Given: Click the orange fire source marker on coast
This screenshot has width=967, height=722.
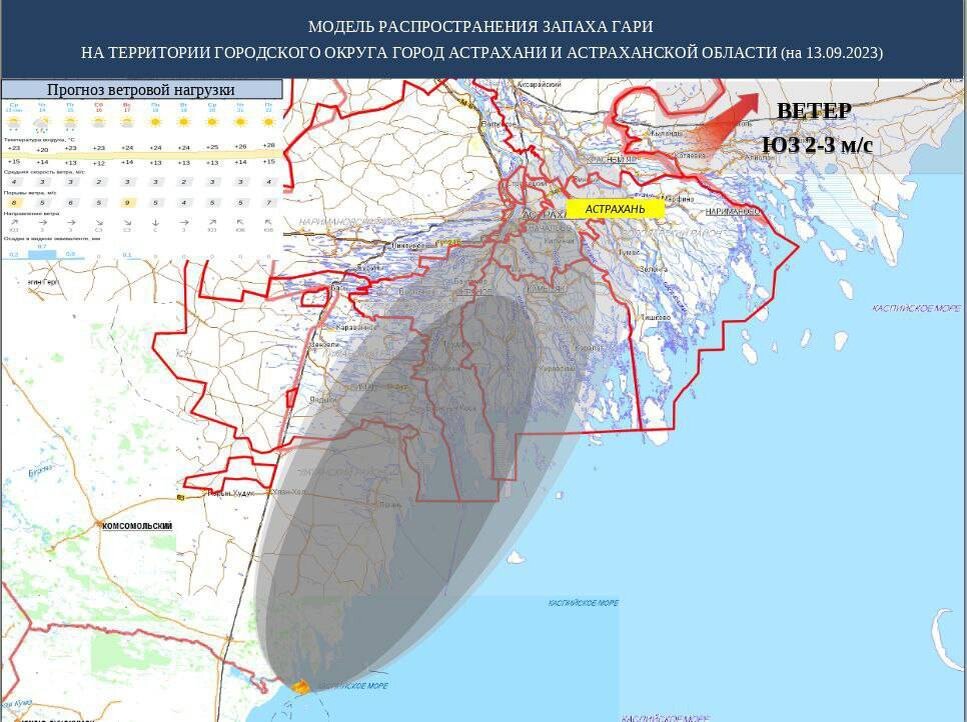Looking at the screenshot, I should (x=300, y=686).
